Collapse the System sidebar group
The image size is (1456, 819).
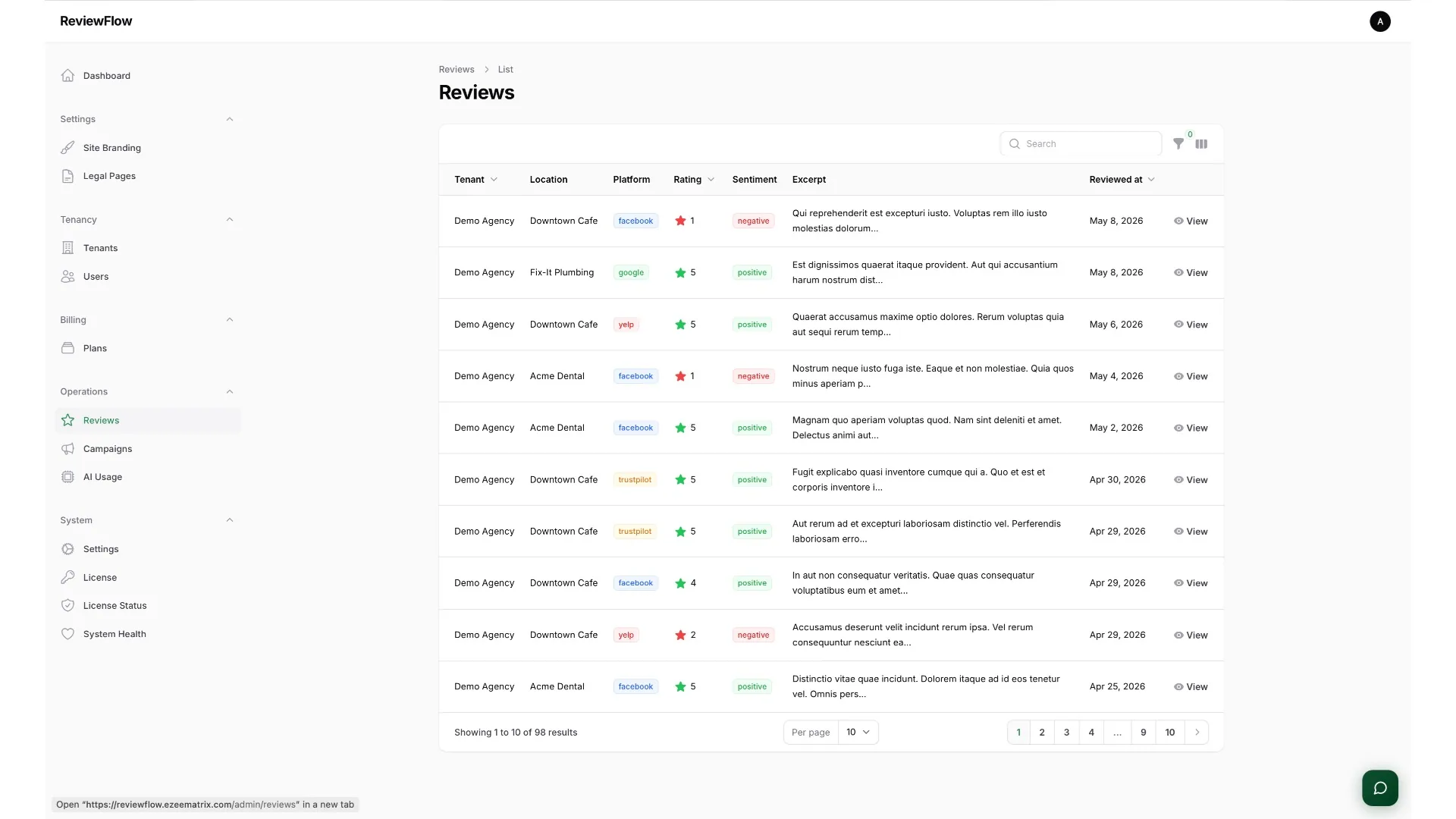click(229, 520)
